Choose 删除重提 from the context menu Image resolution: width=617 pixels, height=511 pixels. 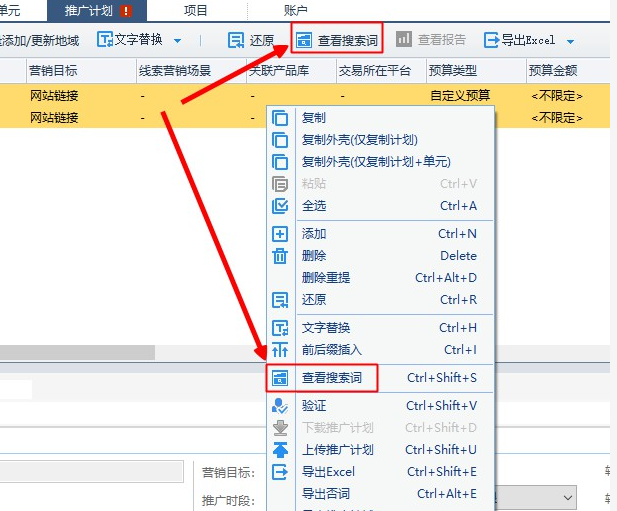380,278
